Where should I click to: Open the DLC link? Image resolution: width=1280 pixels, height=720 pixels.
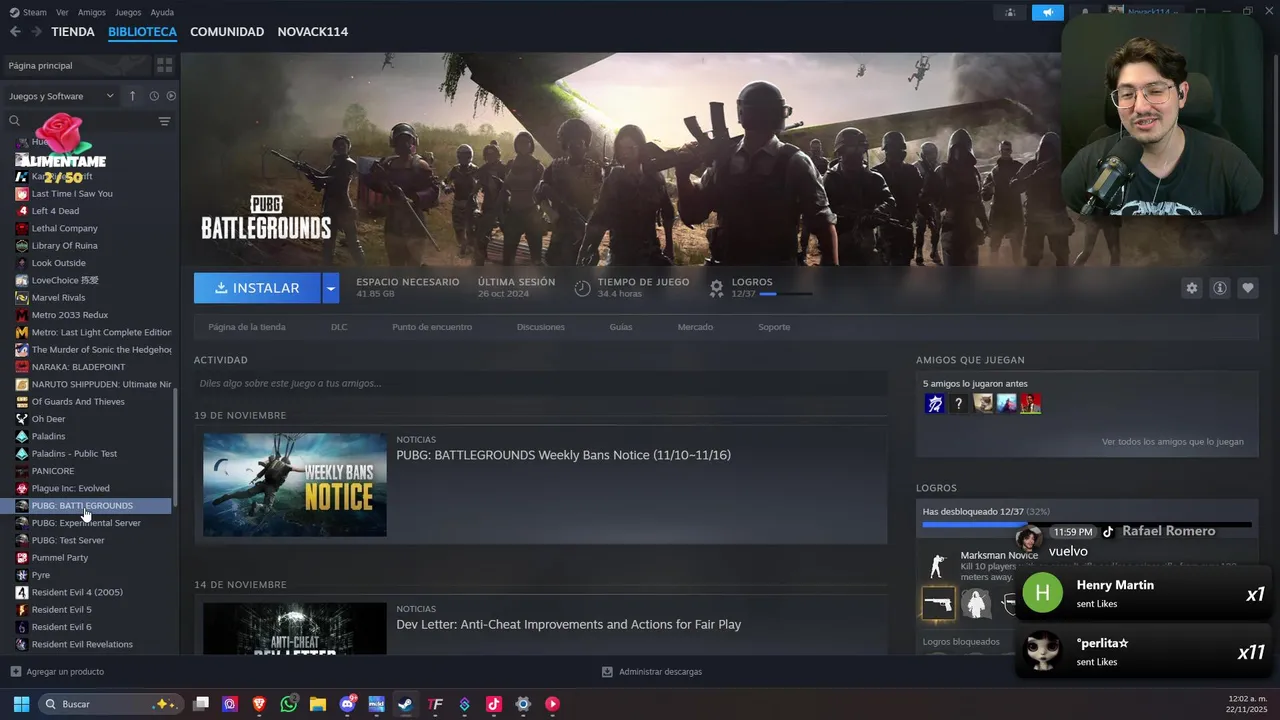point(339,327)
